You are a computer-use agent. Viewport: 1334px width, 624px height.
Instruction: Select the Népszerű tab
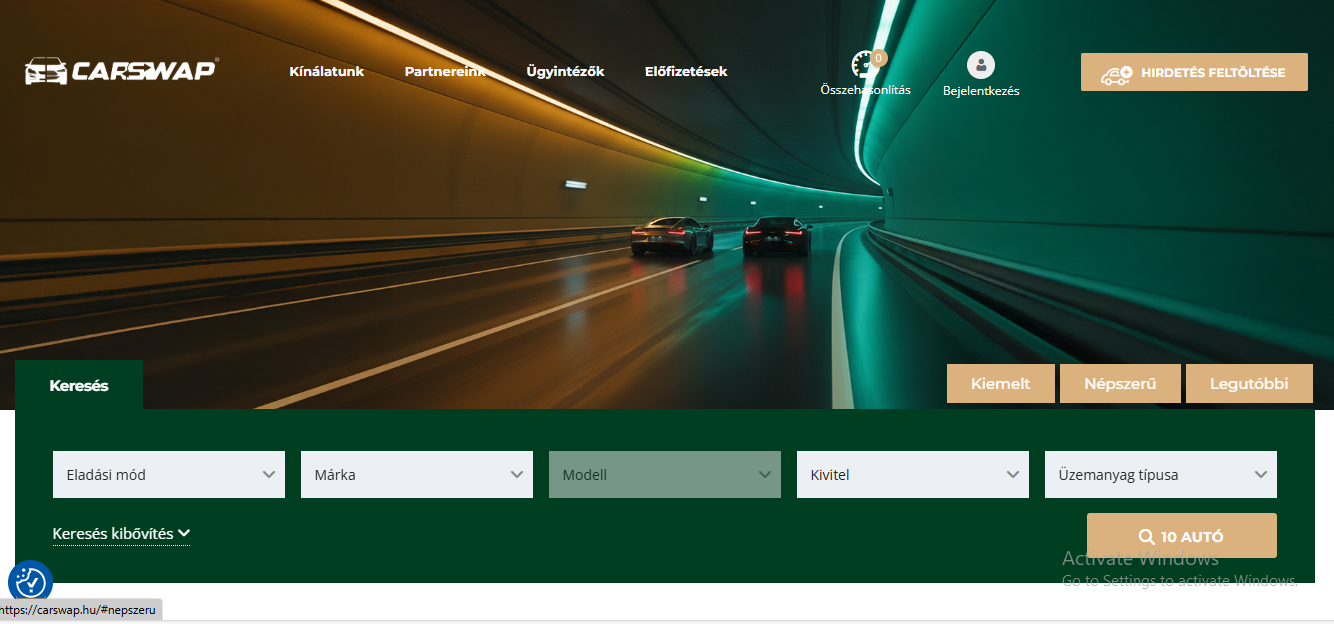(x=1120, y=384)
